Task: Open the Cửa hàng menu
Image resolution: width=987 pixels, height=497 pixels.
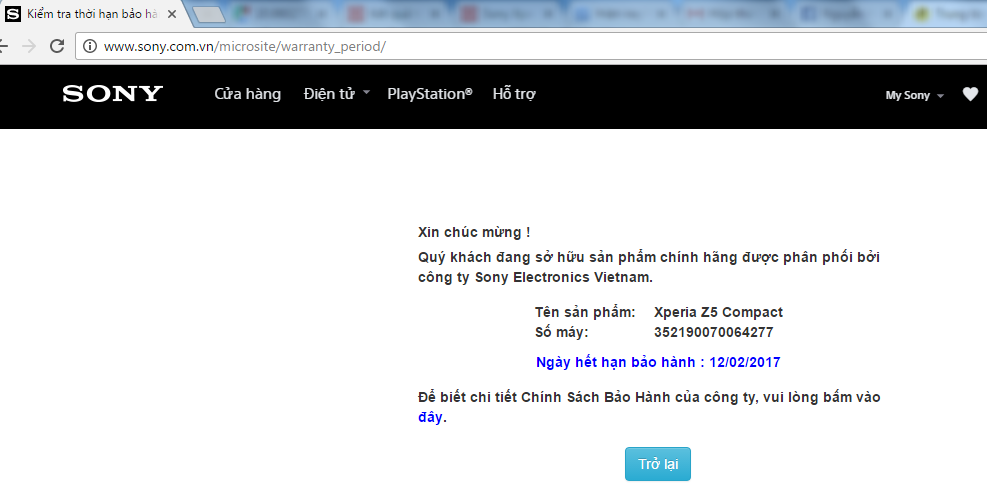Action: pos(247,94)
